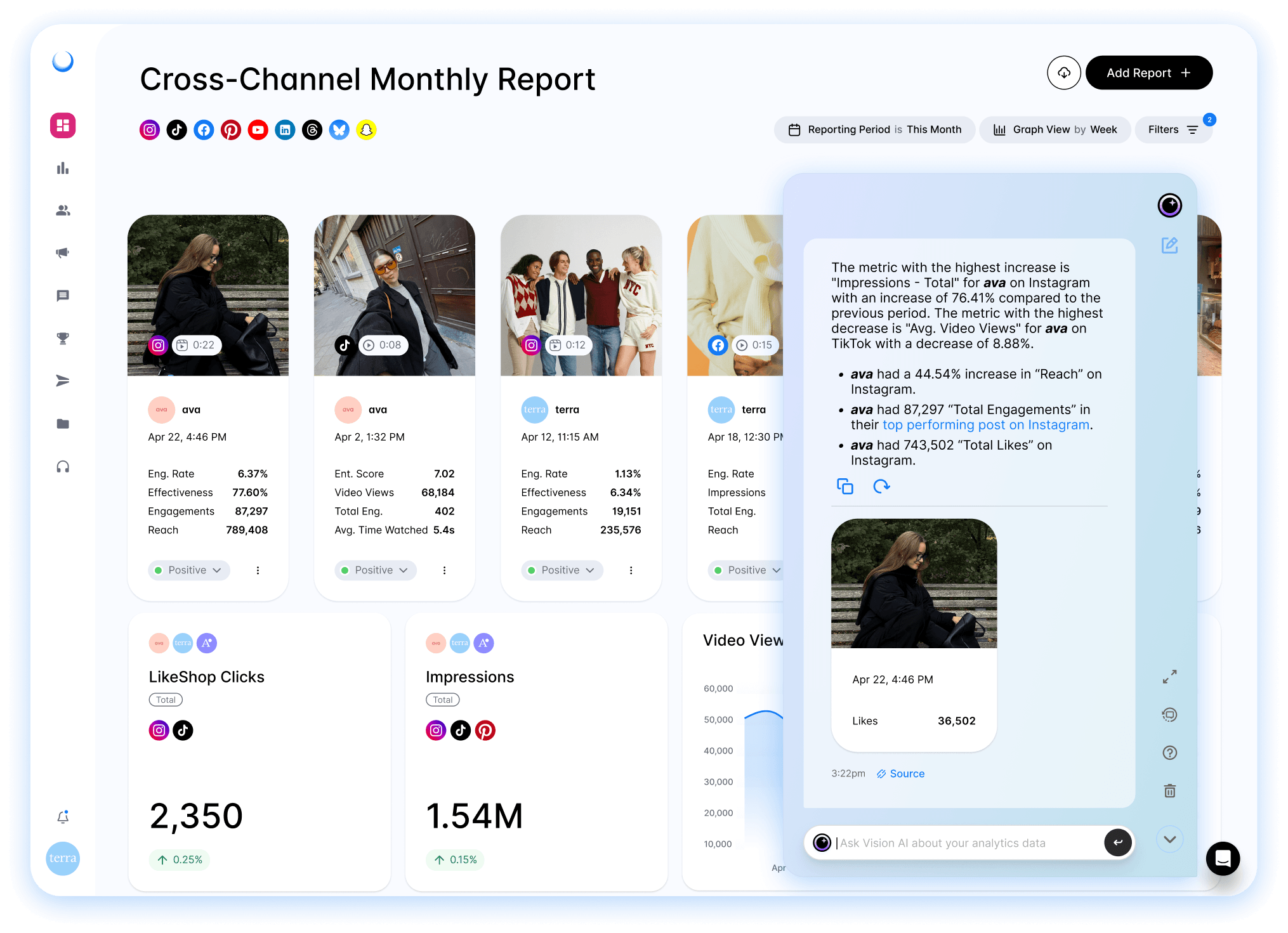Open the terra profile avatar in the sidebar
The height and width of the screenshot is (933, 1288).
[x=63, y=858]
